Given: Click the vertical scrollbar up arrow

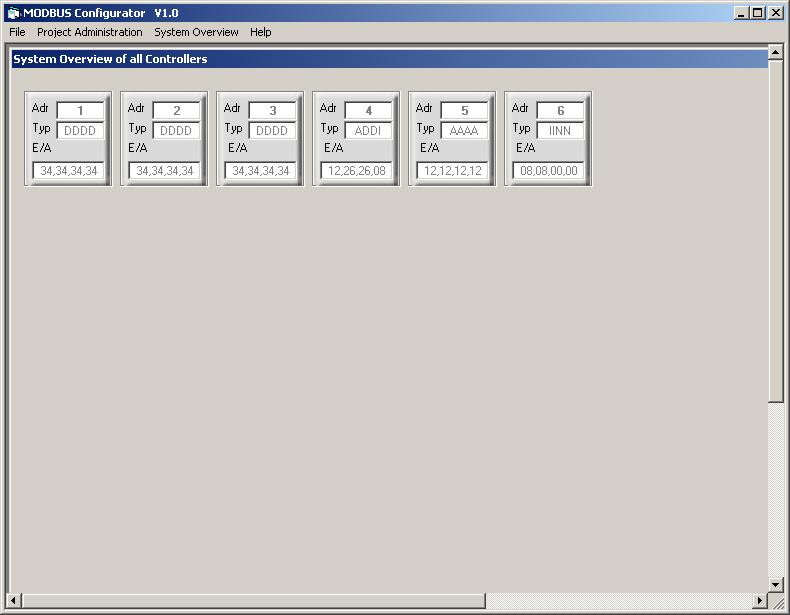Looking at the screenshot, I should [776, 51].
